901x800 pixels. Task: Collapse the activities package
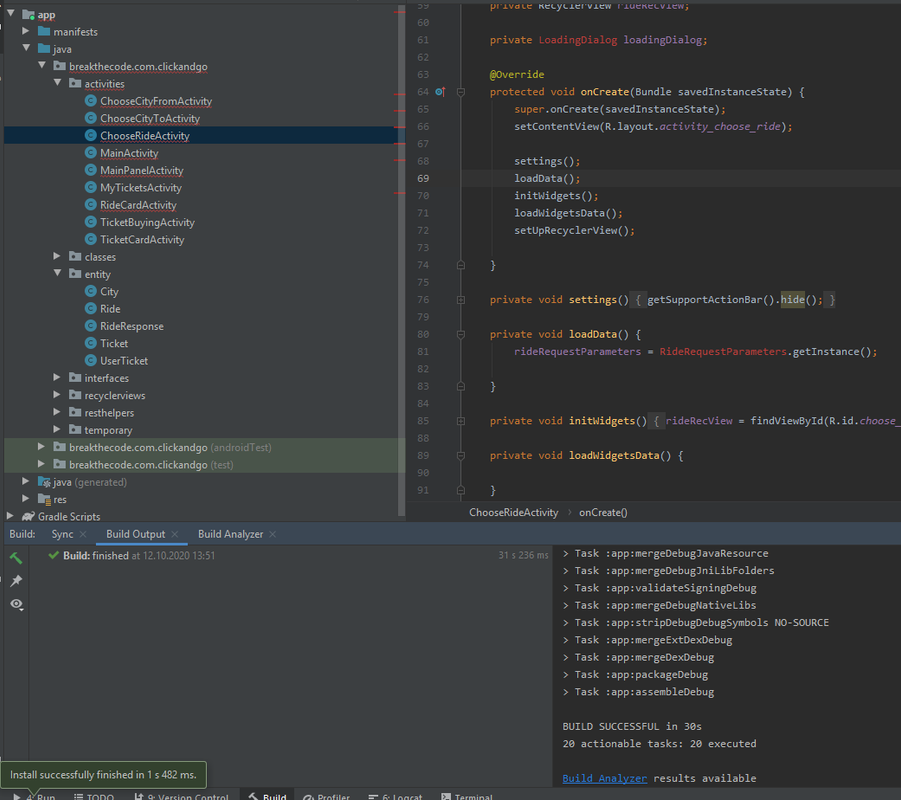click(x=57, y=82)
